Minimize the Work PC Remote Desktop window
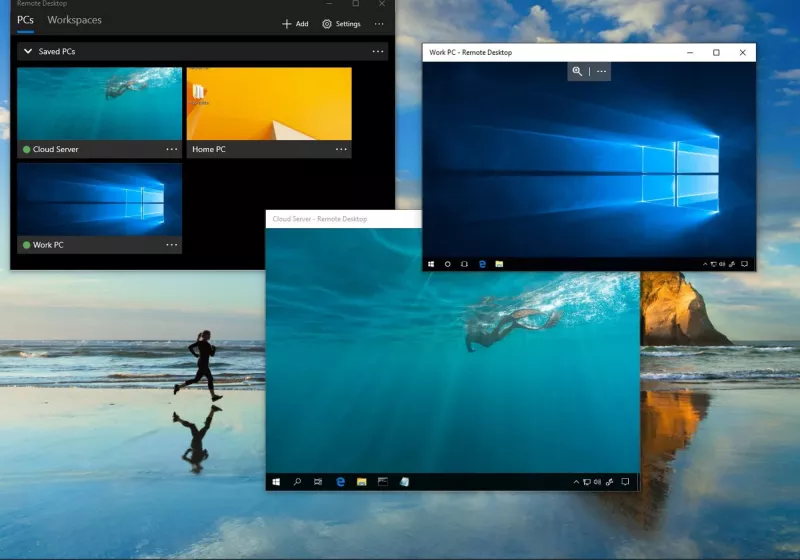The width and height of the screenshot is (800, 560). 690,53
